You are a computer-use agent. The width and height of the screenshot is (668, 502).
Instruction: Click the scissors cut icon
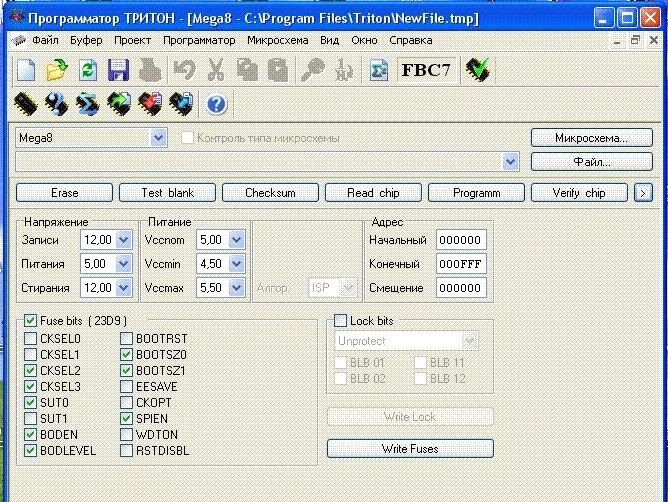tap(216, 70)
